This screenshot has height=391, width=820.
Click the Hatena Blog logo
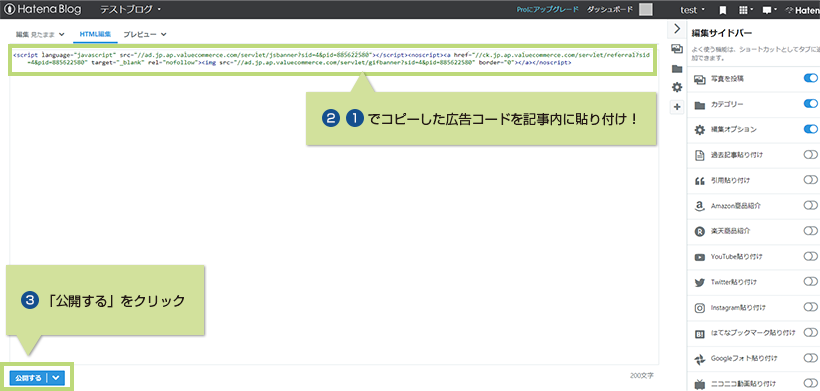pyautogui.click(x=43, y=9)
